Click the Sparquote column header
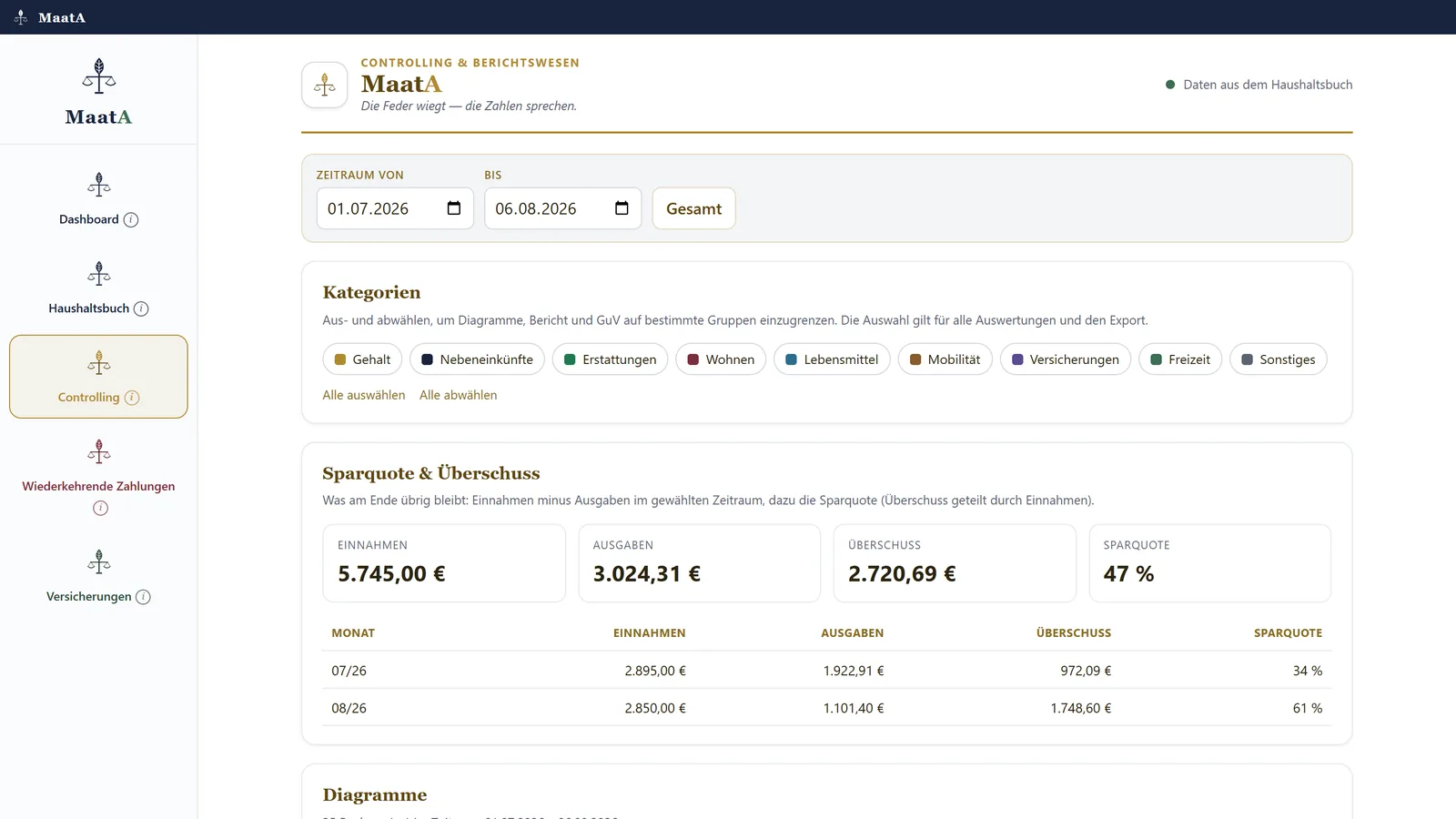Image resolution: width=1456 pixels, height=819 pixels. [x=1288, y=633]
